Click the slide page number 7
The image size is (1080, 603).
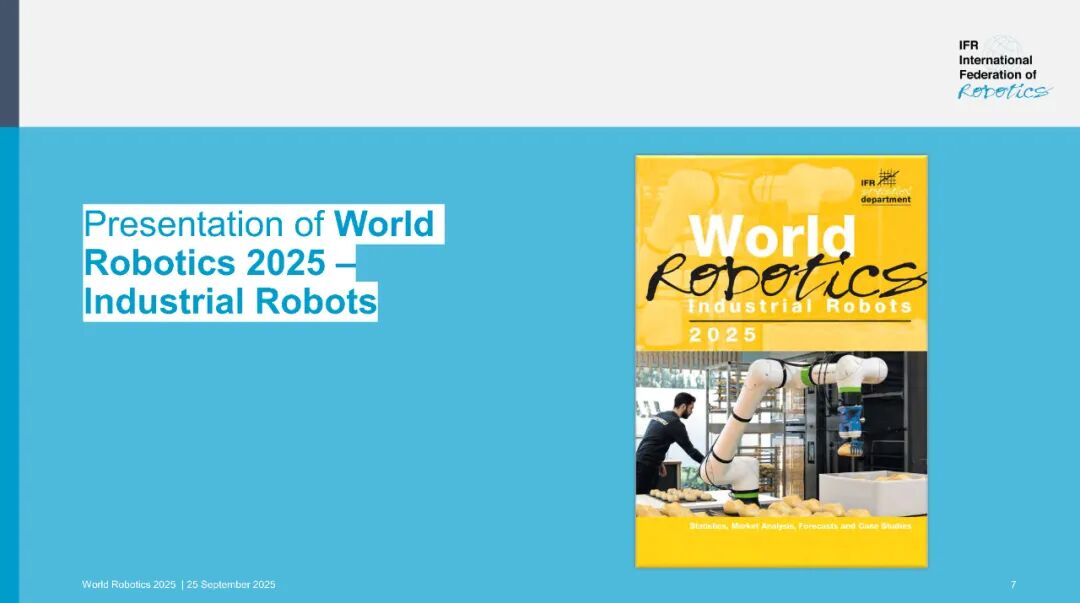click(1013, 584)
